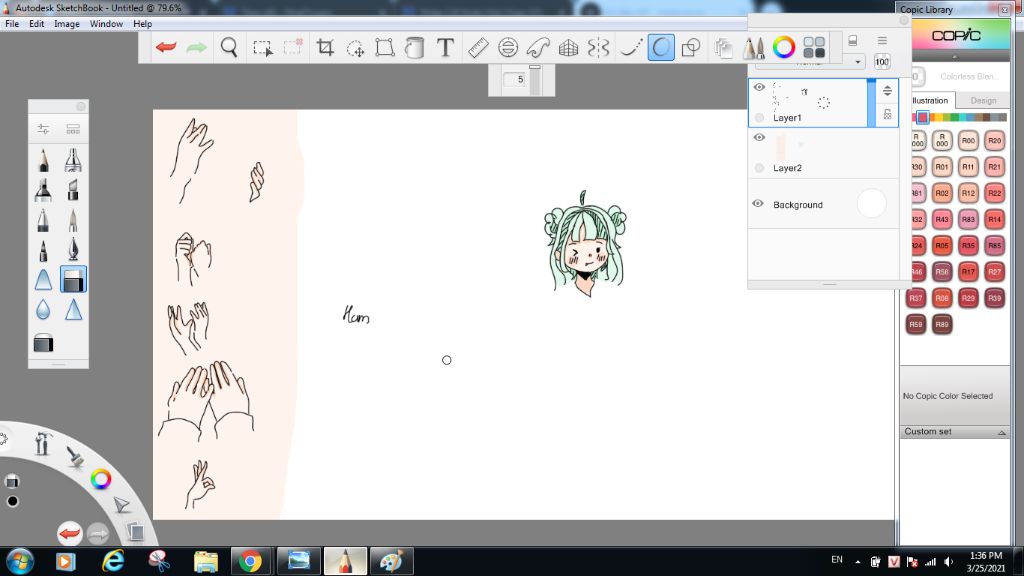This screenshot has height=576, width=1024.
Task: Select the Zoom magnifier tool
Action: [x=229, y=47]
